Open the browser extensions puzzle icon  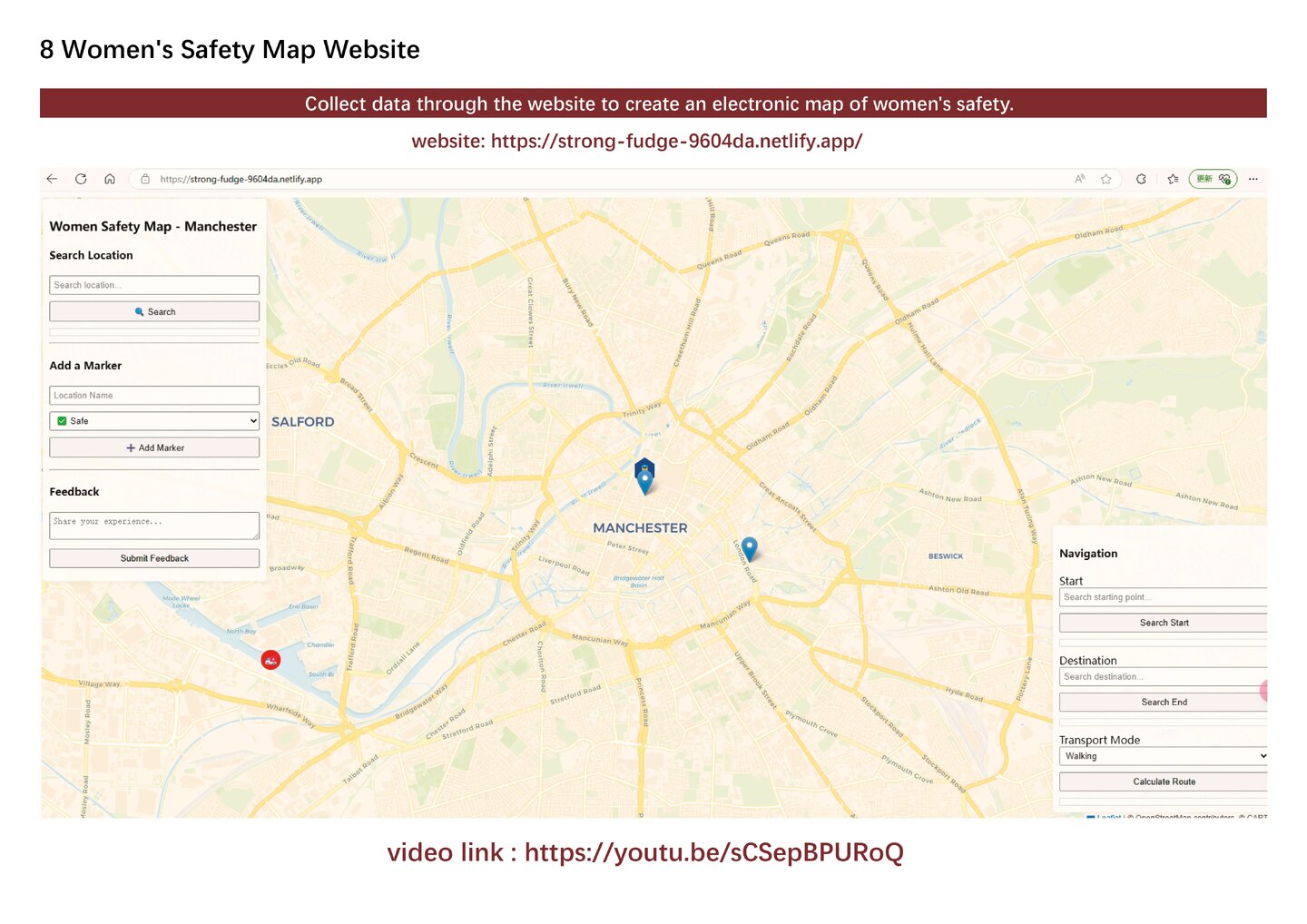[1141, 179]
